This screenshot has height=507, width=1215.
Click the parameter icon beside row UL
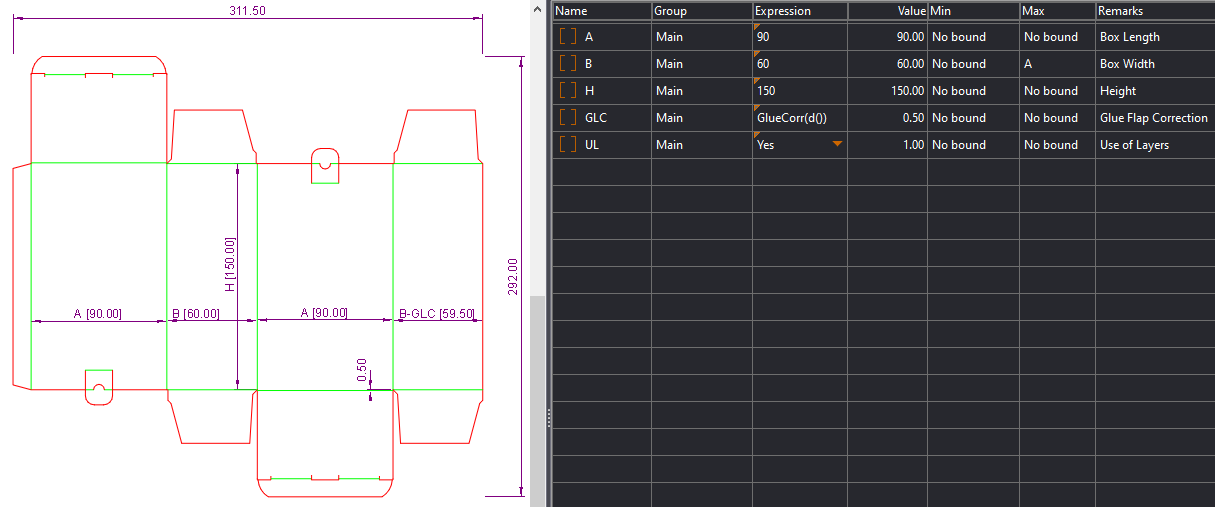pyautogui.click(x=568, y=145)
